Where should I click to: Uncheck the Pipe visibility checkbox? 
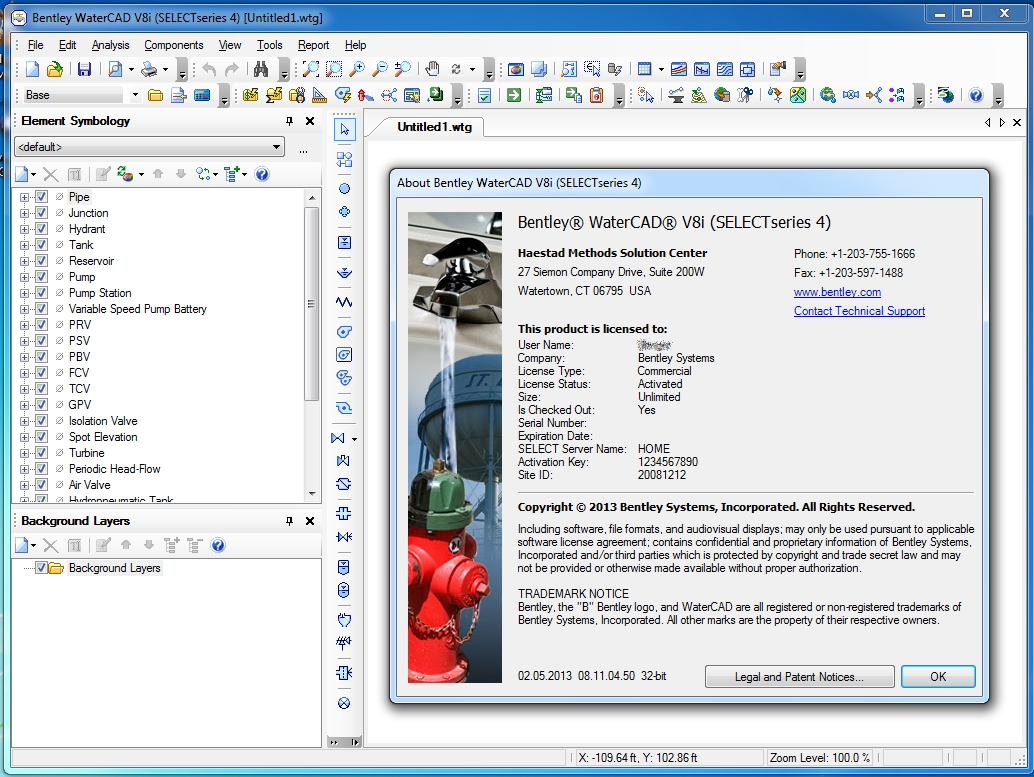[x=41, y=197]
